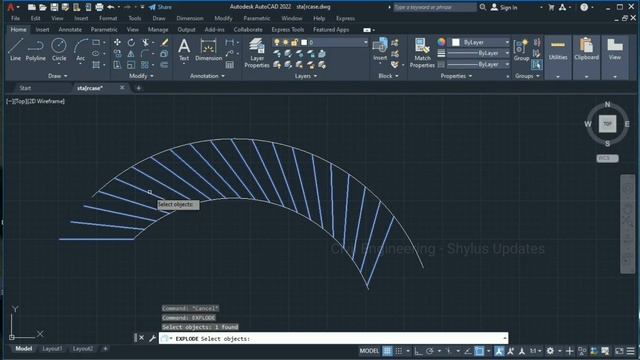Viewport: 640px width, 360px height.
Task: Select the Line tool
Action: (16, 49)
